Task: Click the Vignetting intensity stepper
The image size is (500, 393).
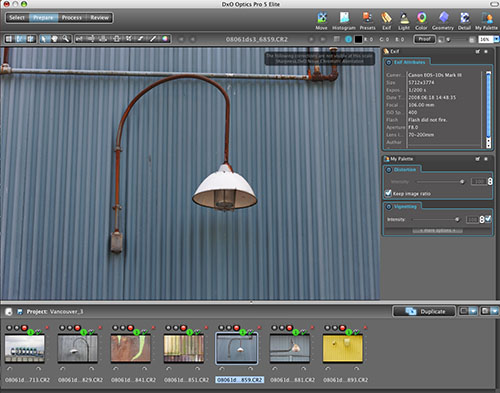Action: [x=482, y=219]
